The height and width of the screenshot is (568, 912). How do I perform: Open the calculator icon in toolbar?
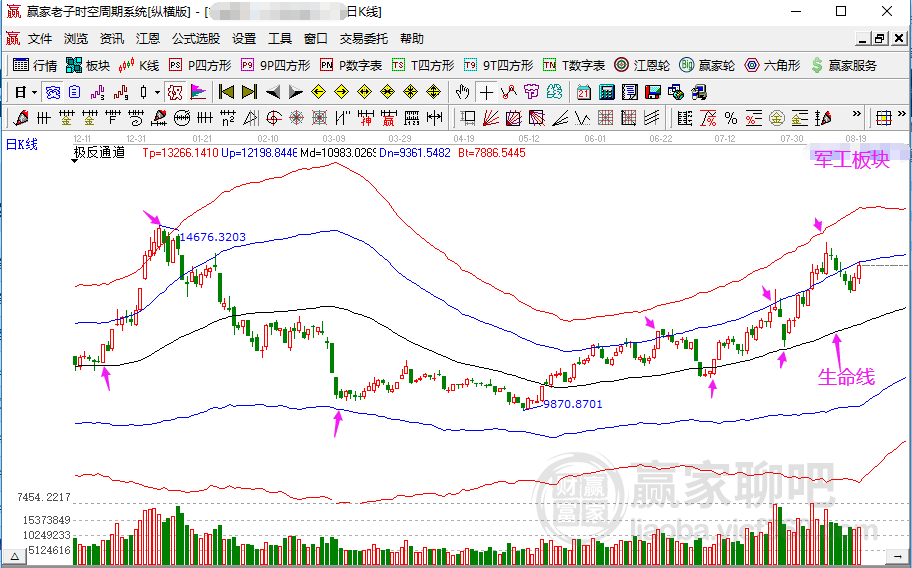click(x=606, y=92)
